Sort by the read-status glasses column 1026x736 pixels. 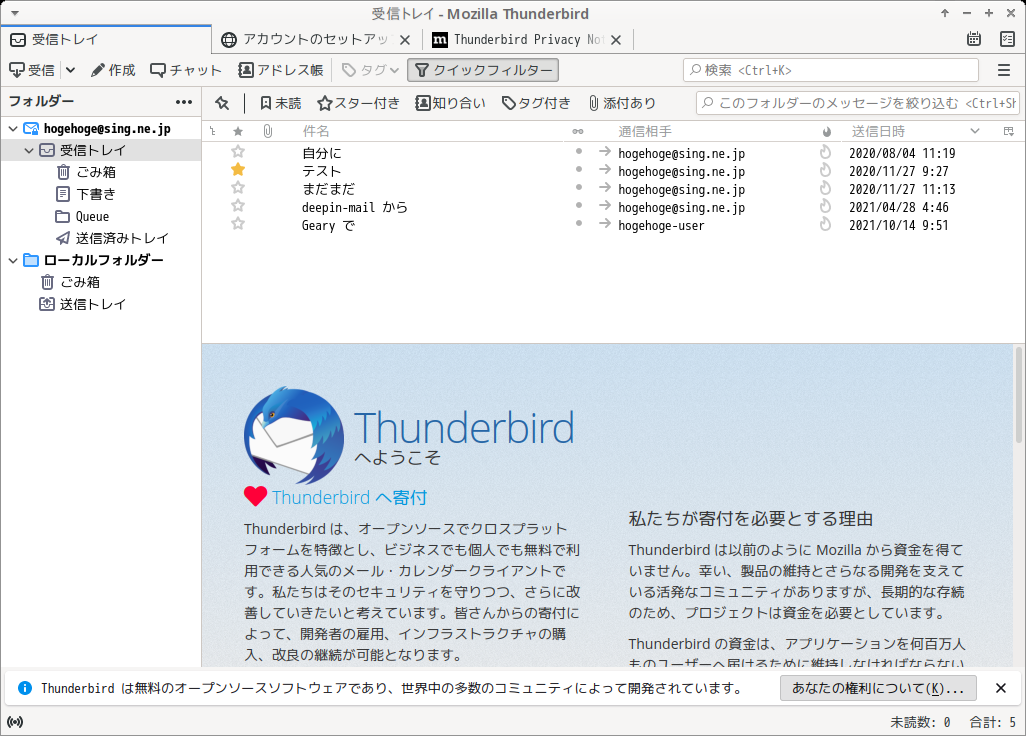click(x=578, y=131)
